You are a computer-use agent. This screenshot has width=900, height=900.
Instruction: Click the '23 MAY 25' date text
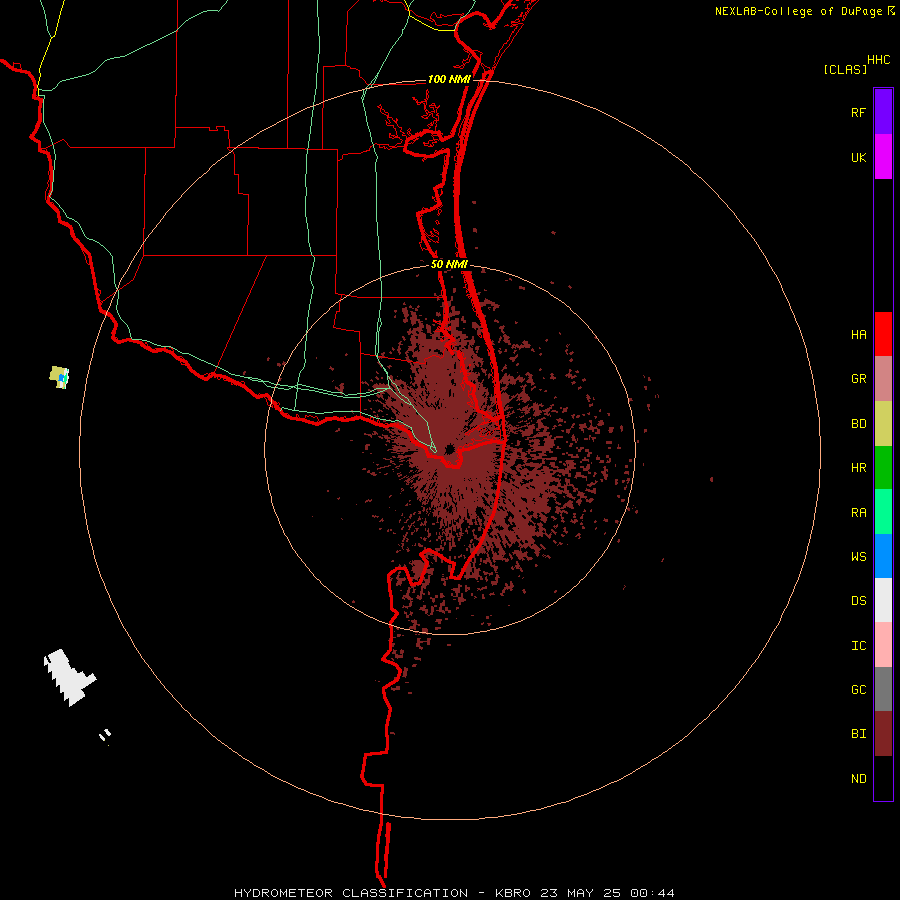580,893
